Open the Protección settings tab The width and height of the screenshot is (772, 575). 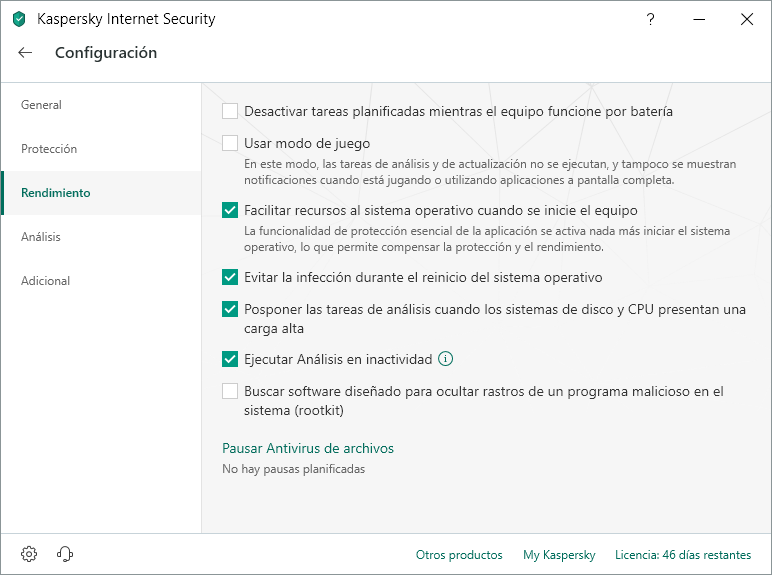[x=49, y=149]
